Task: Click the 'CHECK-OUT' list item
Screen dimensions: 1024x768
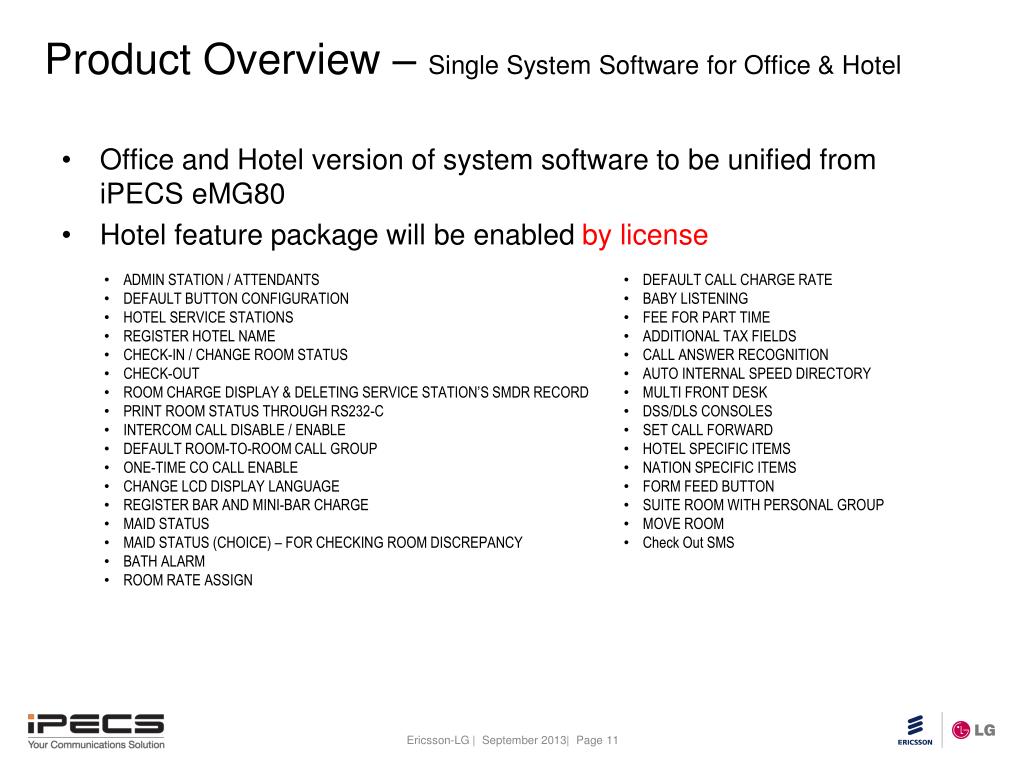Action: pos(161,374)
